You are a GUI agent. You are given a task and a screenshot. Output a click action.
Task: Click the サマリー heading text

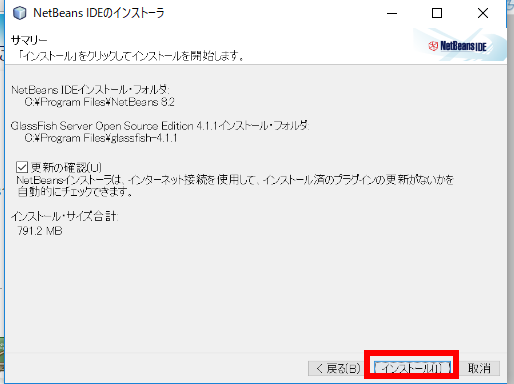29,40
